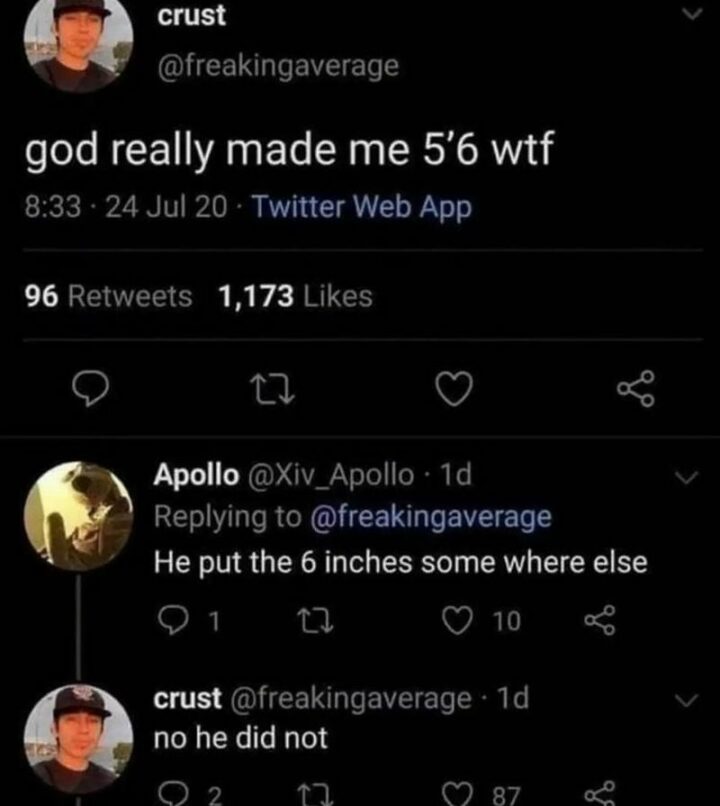Expand options on crust's bottom reply
720x806 pixels.
coord(685,698)
